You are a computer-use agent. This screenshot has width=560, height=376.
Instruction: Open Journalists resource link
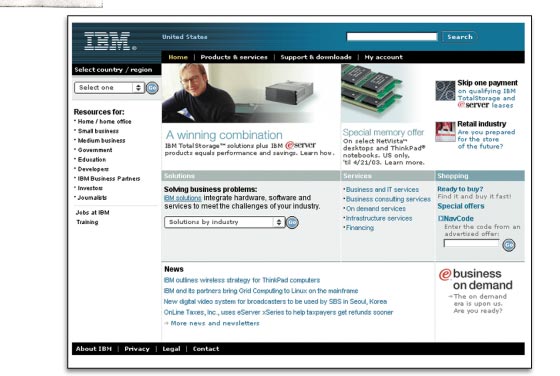(x=92, y=197)
